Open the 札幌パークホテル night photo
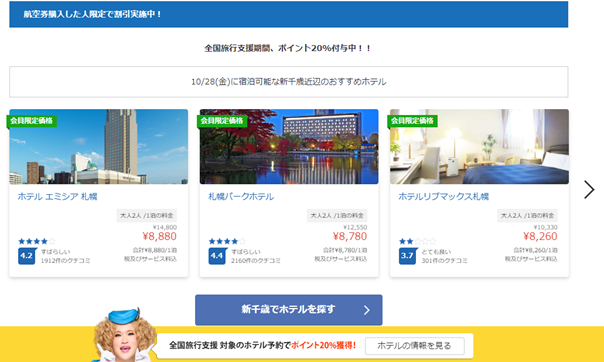This screenshot has height=362, width=604. click(x=289, y=147)
